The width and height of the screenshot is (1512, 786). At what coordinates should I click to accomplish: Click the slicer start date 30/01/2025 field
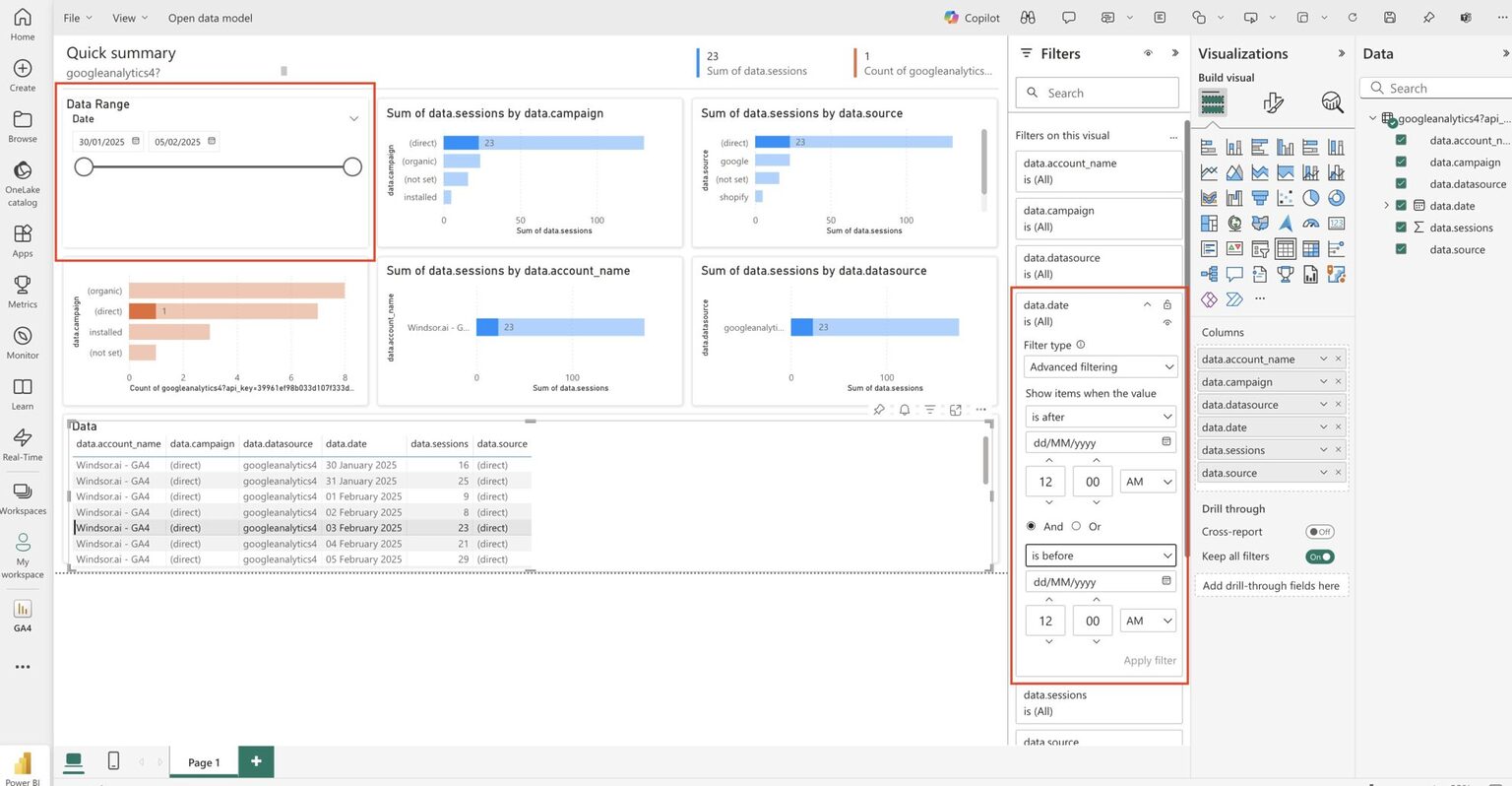pyautogui.click(x=108, y=142)
